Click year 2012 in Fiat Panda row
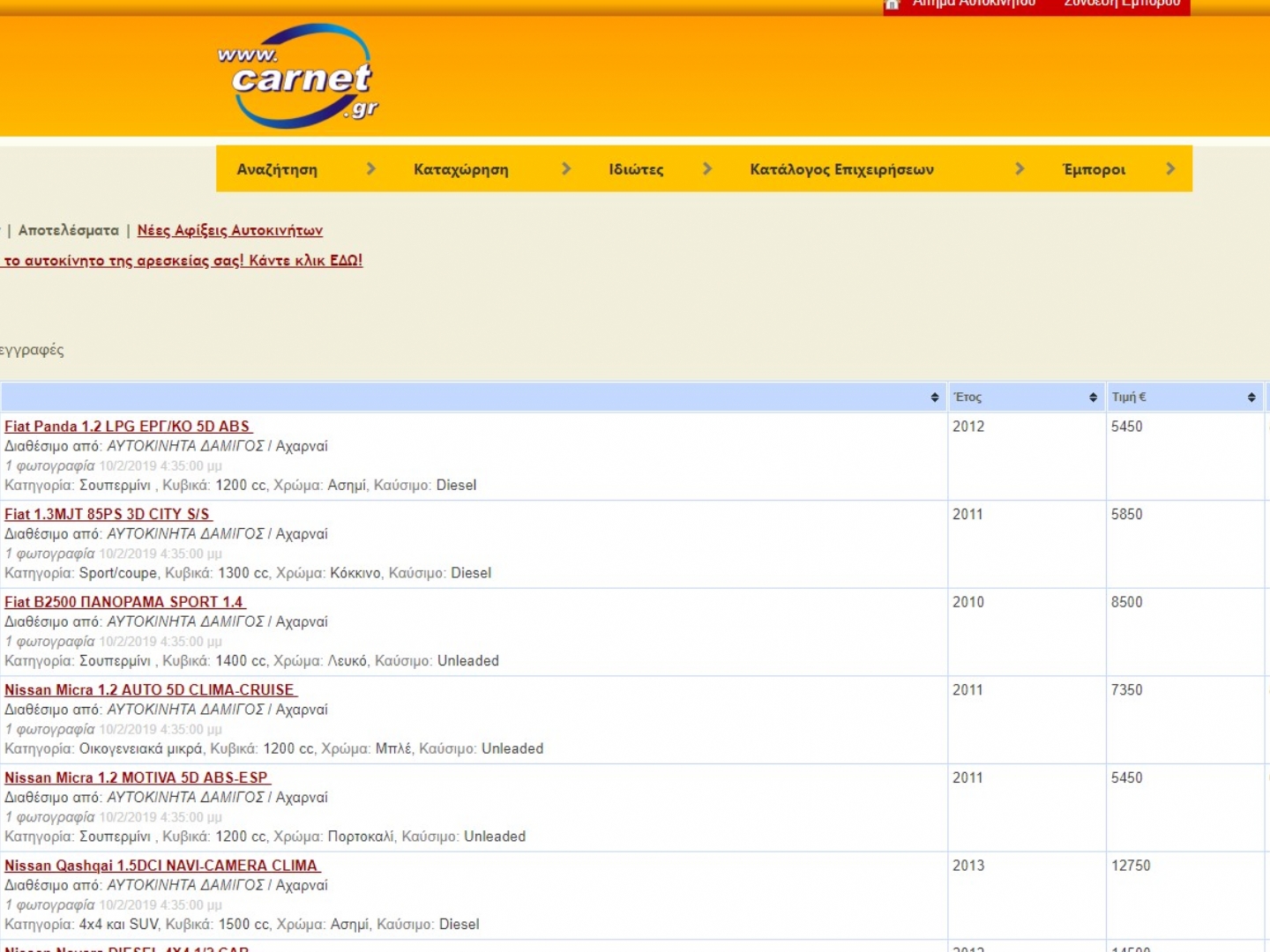Image resolution: width=1270 pixels, height=952 pixels. click(x=968, y=427)
